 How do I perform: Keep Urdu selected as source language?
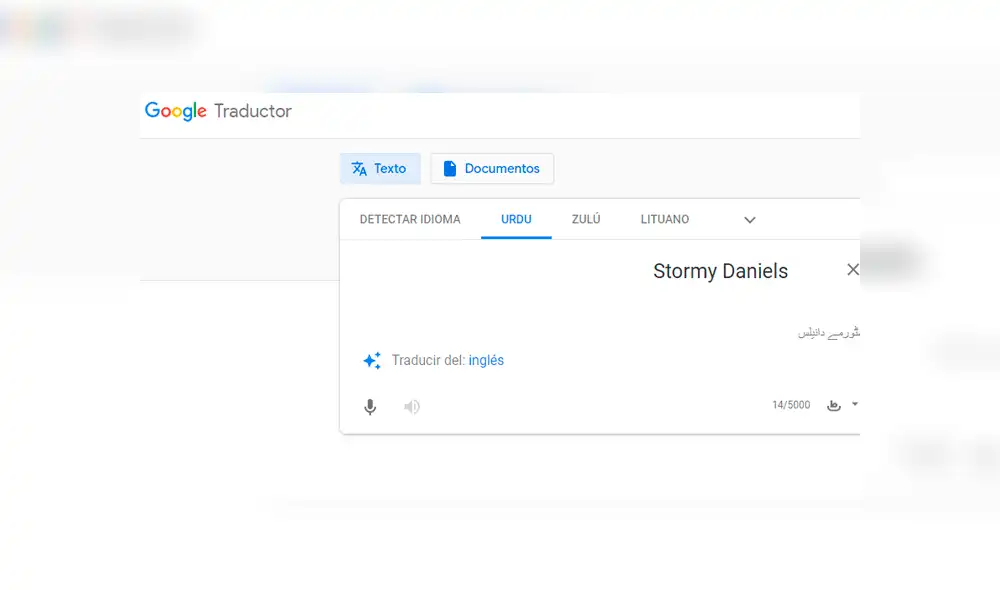point(516,219)
